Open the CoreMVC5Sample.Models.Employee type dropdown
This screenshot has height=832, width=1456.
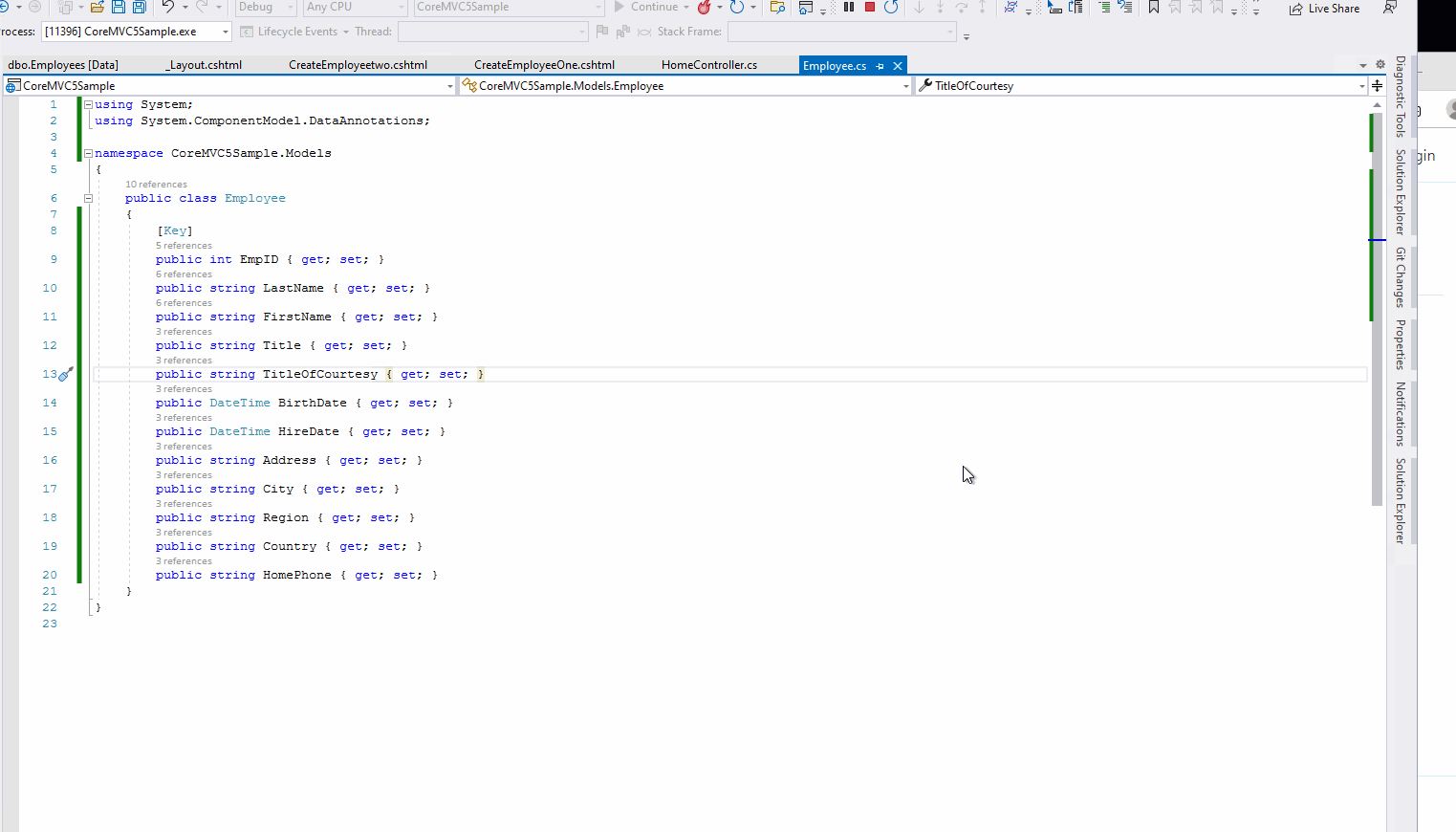(685, 85)
